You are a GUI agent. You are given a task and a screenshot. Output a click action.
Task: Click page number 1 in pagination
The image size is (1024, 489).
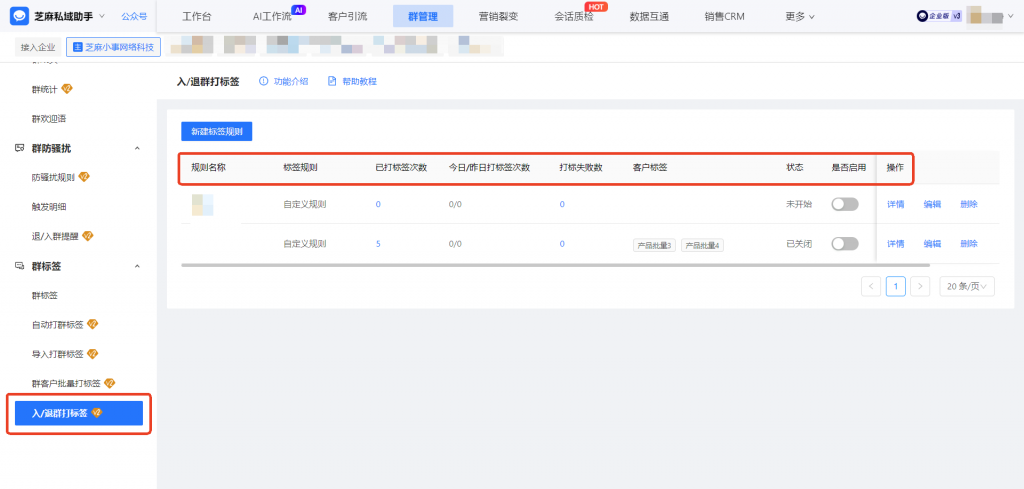click(x=895, y=286)
